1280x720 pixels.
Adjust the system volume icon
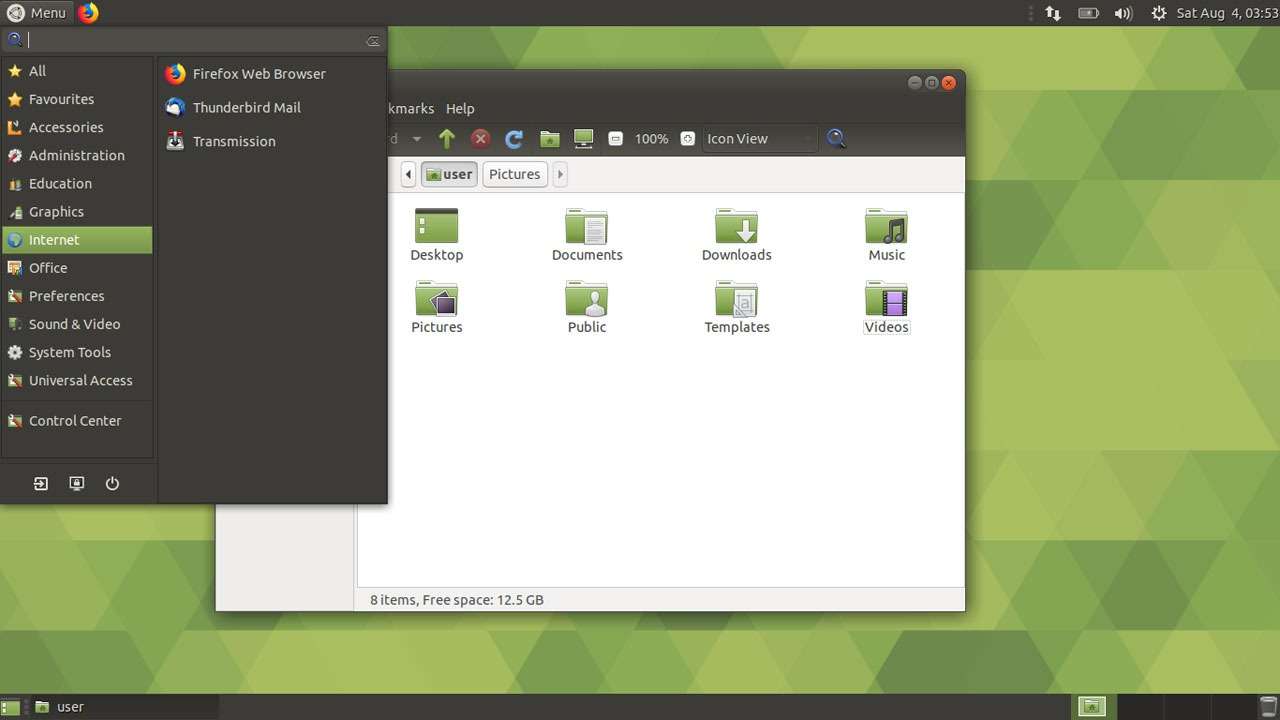[x=1122, y=13]
